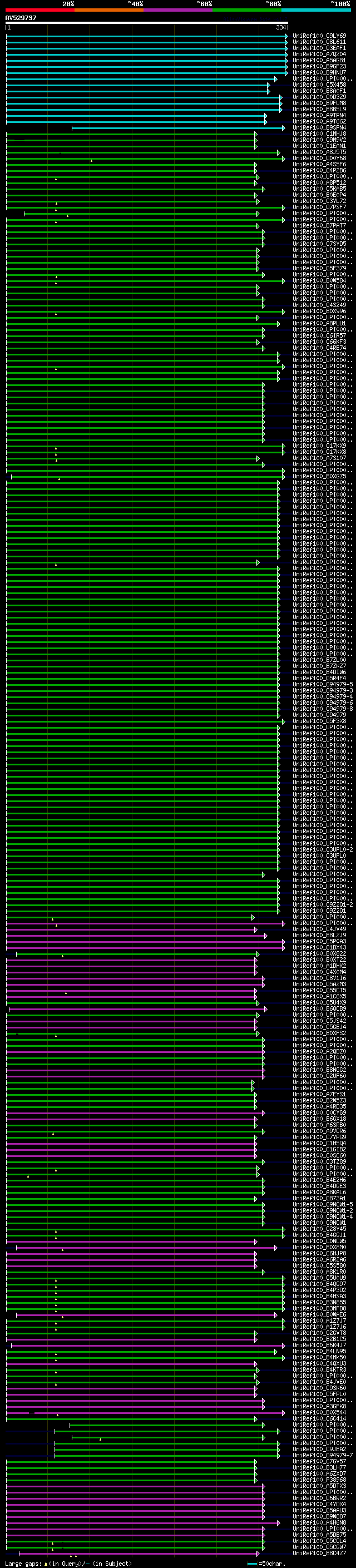The image size is (356, 1568).
Task: Click UniRef100_Q7SYD5 label
Action: (319, 244)
